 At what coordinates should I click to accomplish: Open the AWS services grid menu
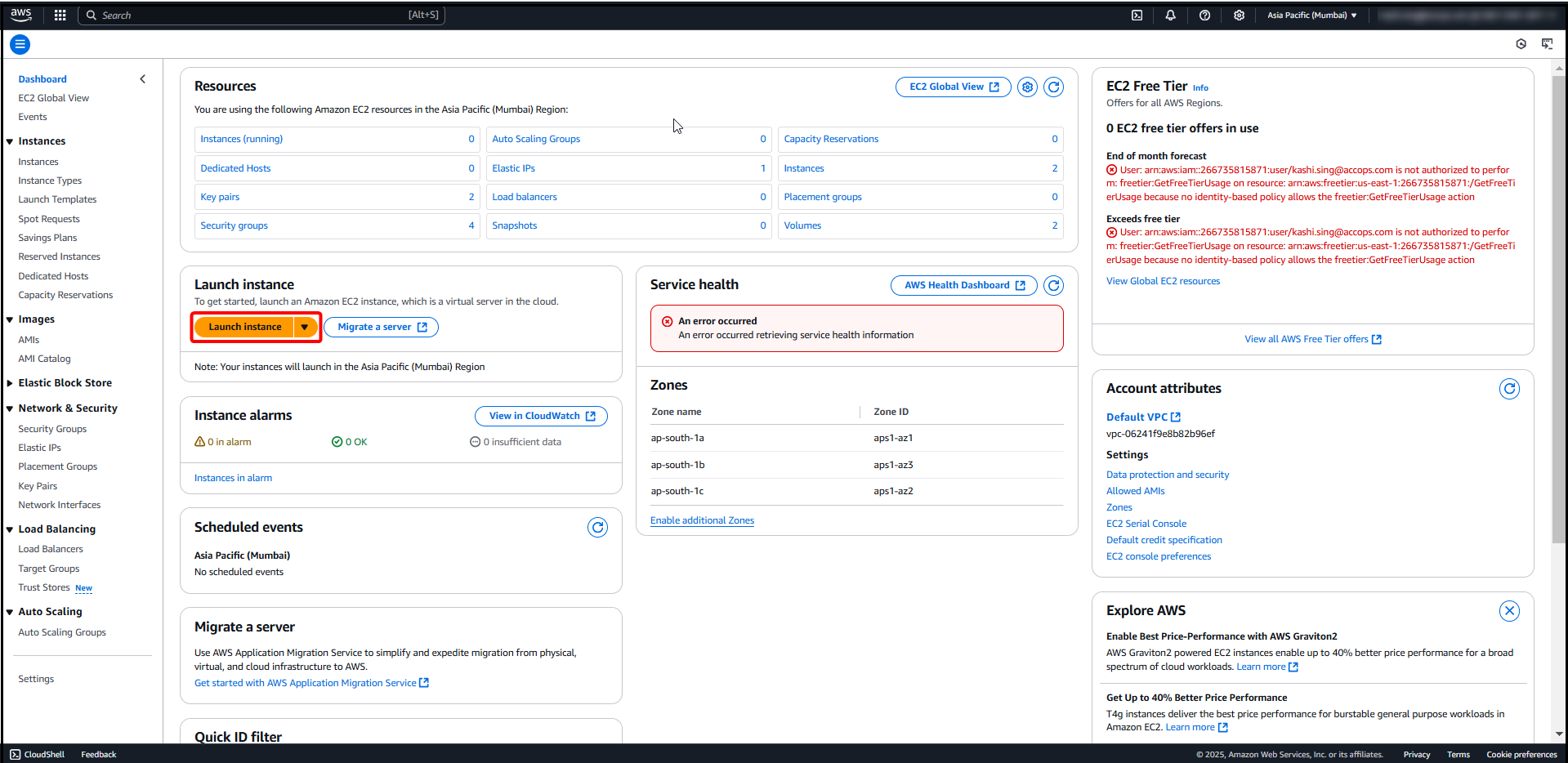click(x=59, y=15)
